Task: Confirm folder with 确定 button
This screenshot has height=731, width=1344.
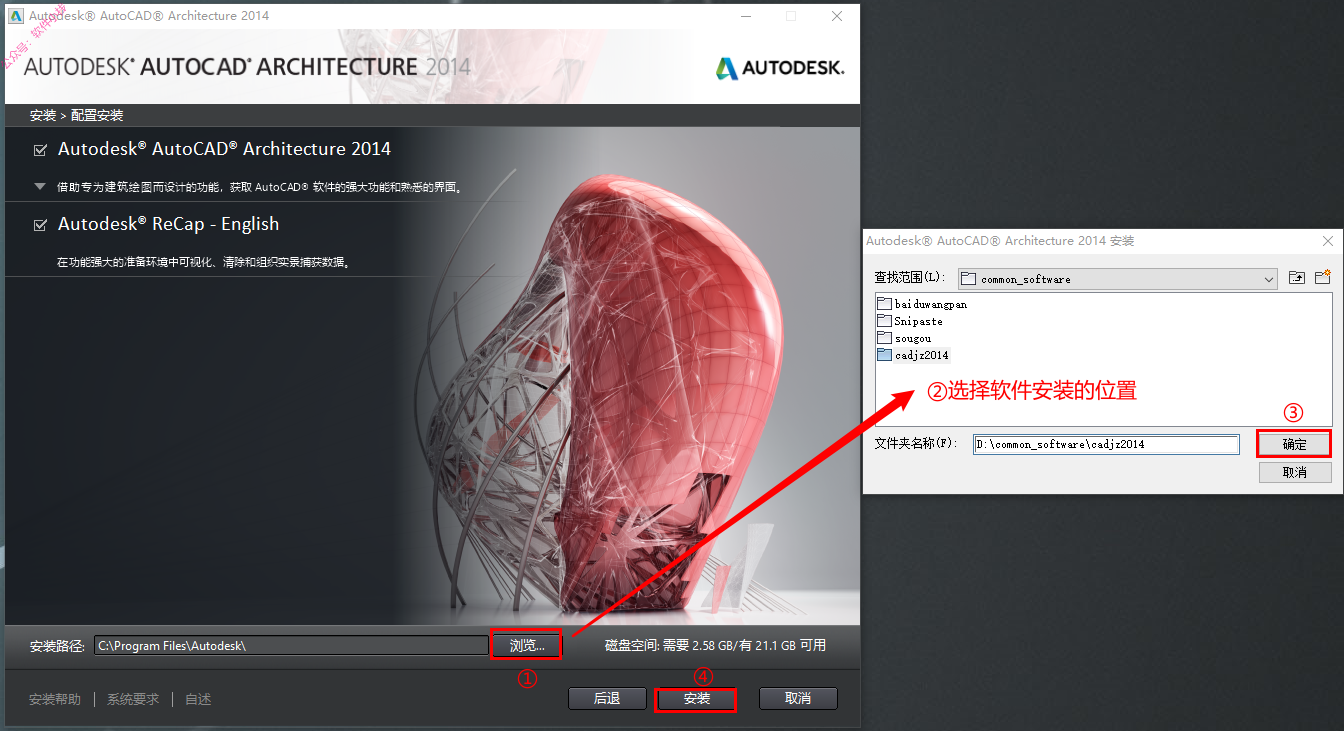Action: point(1295,444)
